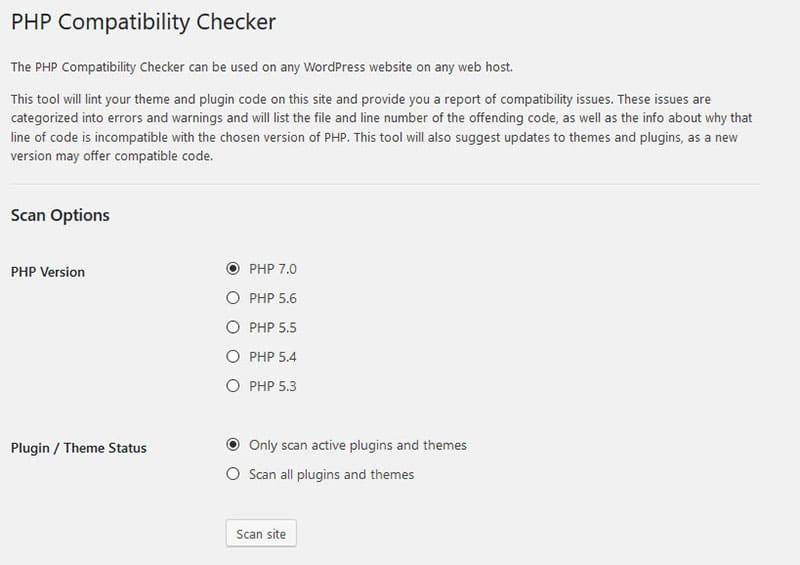Screen dimensions: 800x565
Task: Click the paragraph describing the lint tool report
Action: pyautogui.click(x=380, y=128)
